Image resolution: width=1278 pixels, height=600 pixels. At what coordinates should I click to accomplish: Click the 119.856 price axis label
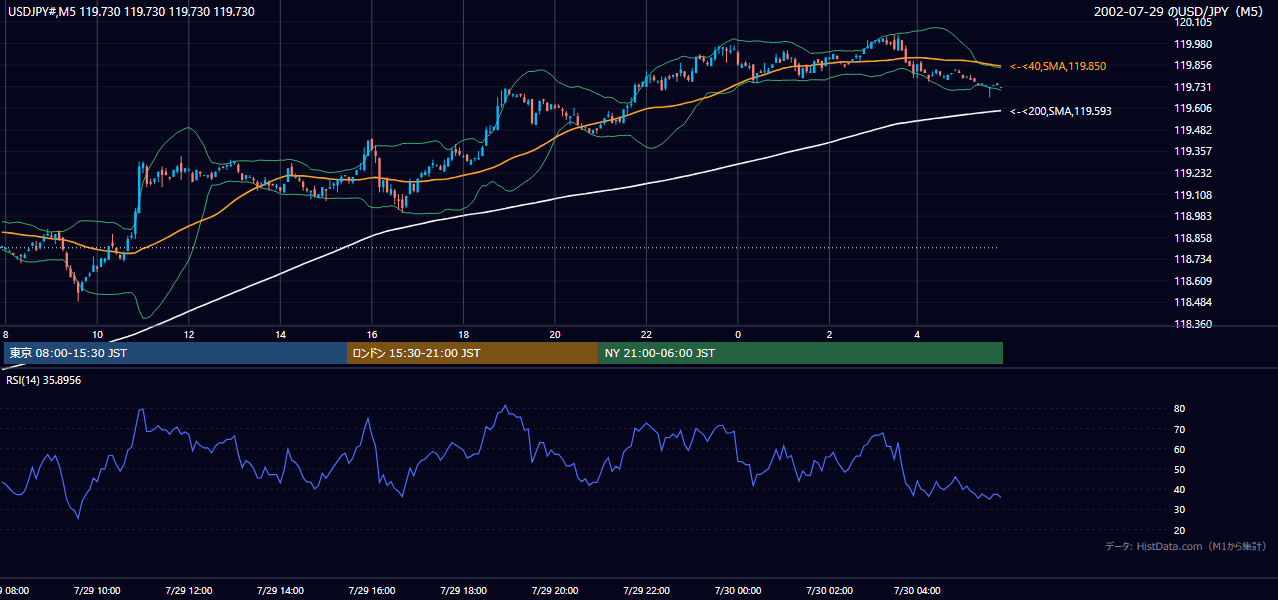pos(1194,65)
